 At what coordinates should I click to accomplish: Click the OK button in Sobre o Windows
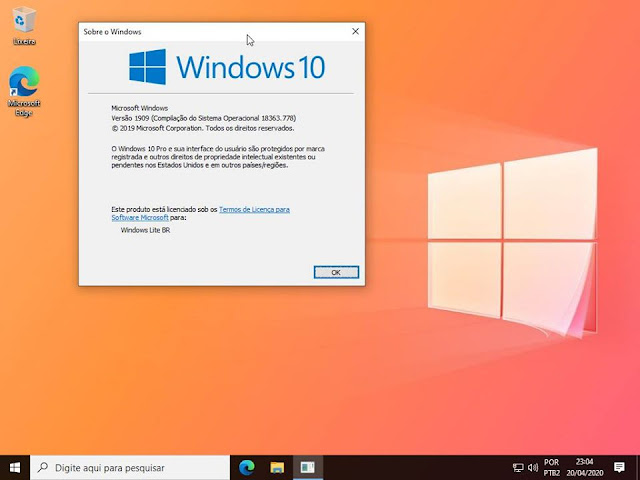point(336,272)
